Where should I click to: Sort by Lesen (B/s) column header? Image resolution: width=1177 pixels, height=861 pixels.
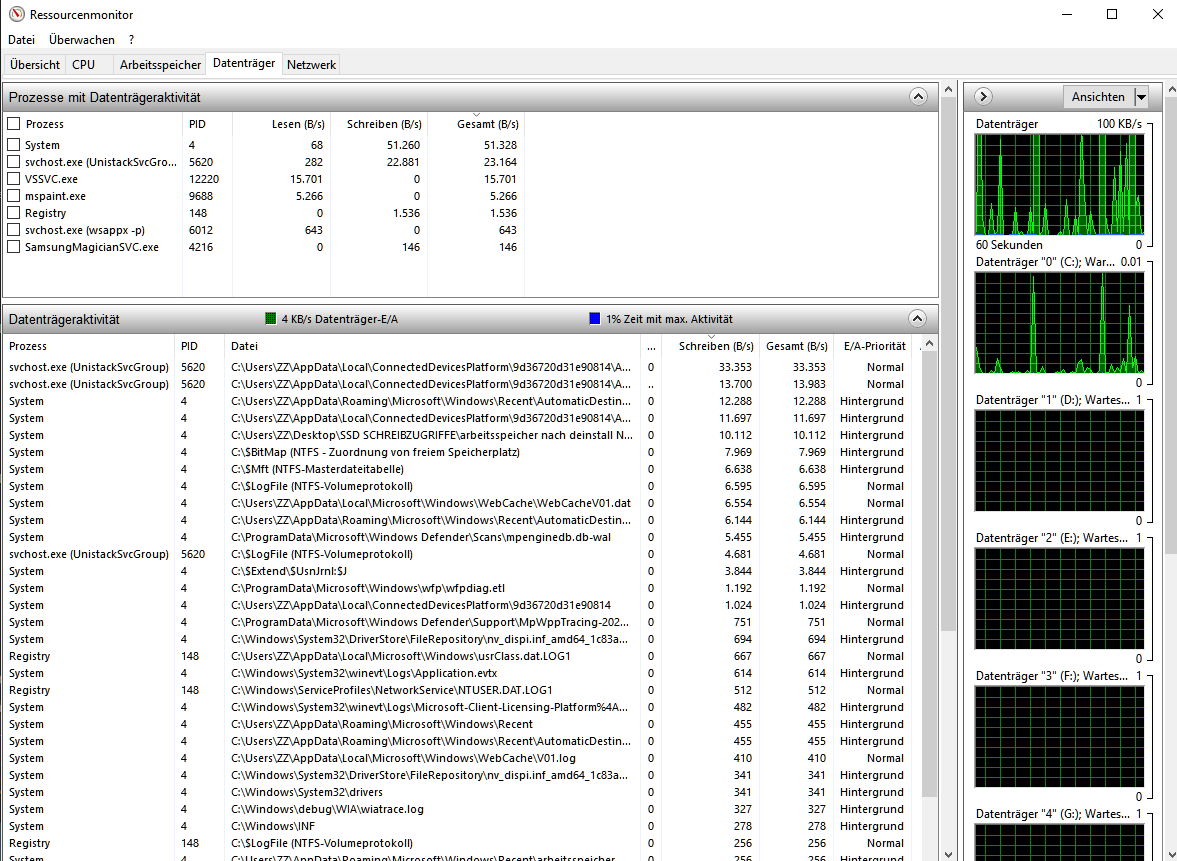(x=281, y=124)
